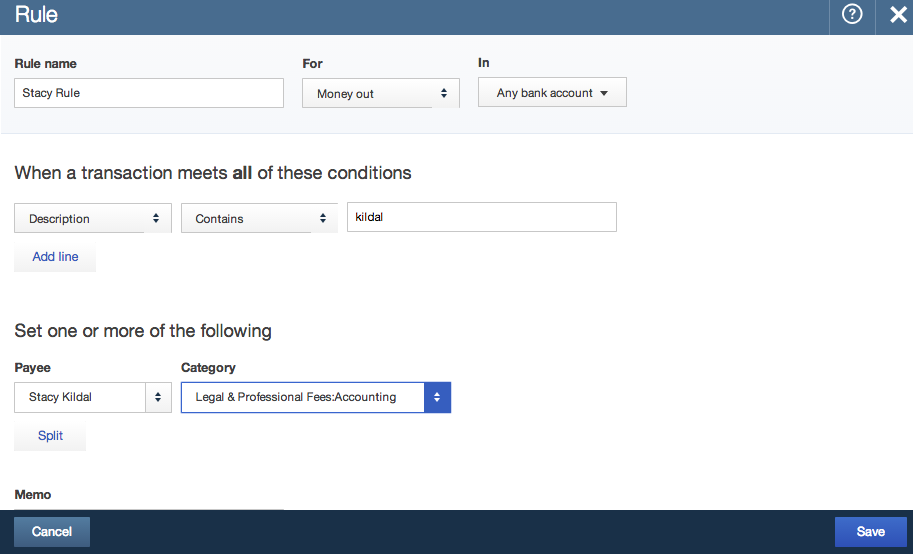Save the Stacy Rule
This screenshot has width=913, height=554.
(x=870, y=531)
